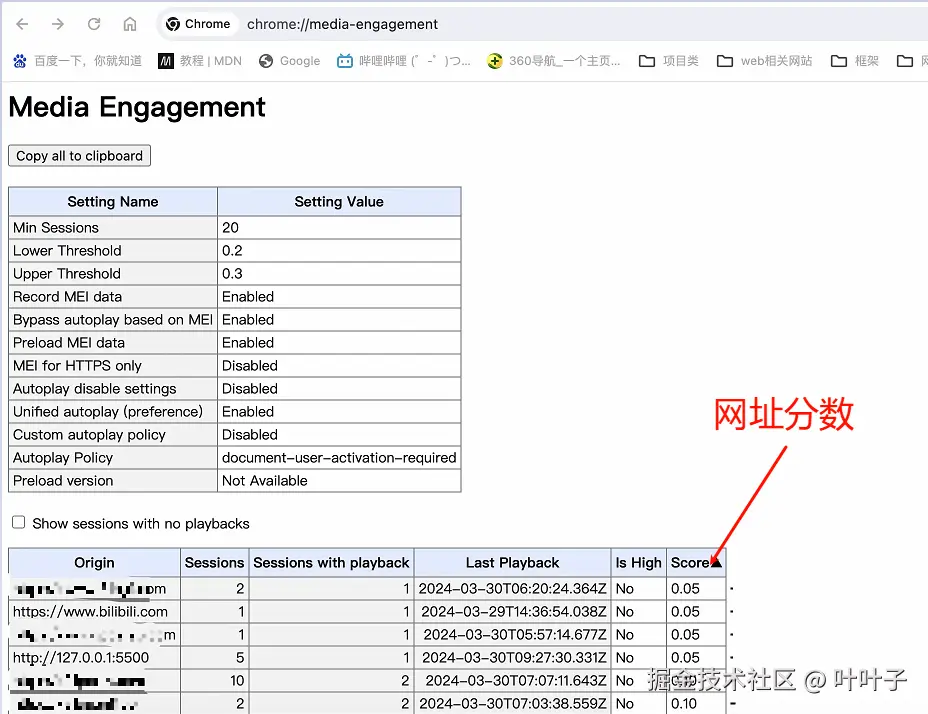Focus the chrome://media-engagement address bar

tap(342, 24)
